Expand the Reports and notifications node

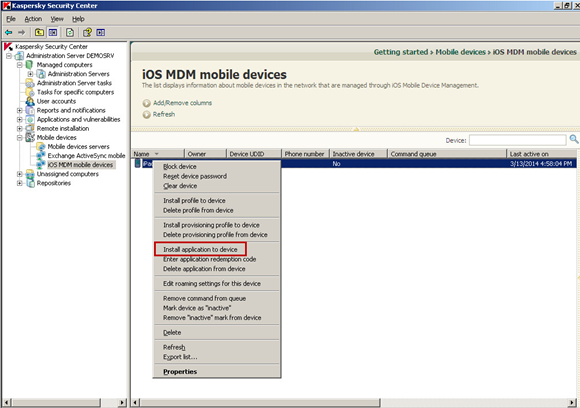coord(20,110)
